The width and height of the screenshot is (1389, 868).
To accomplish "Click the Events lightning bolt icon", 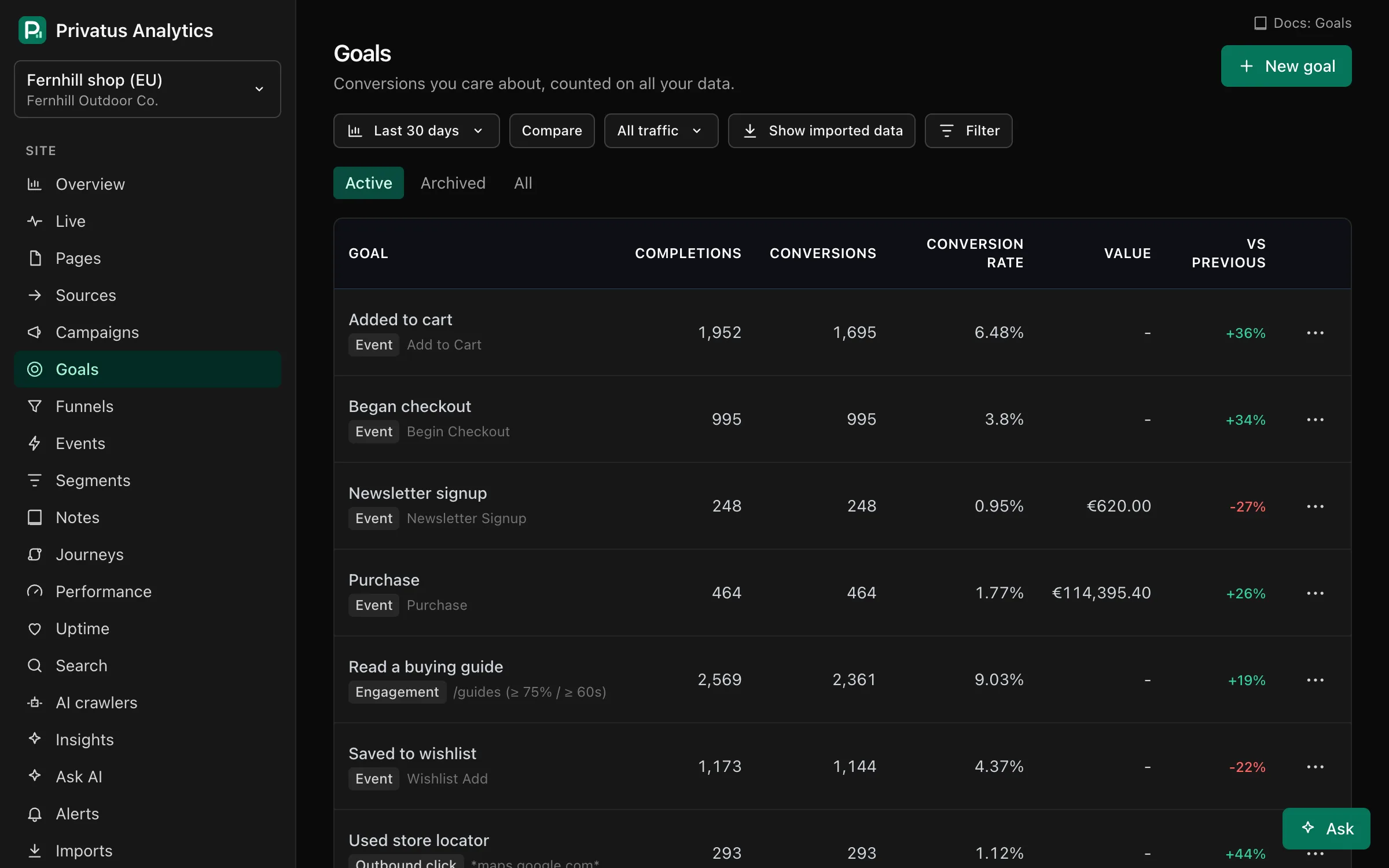I will point(35,443).
